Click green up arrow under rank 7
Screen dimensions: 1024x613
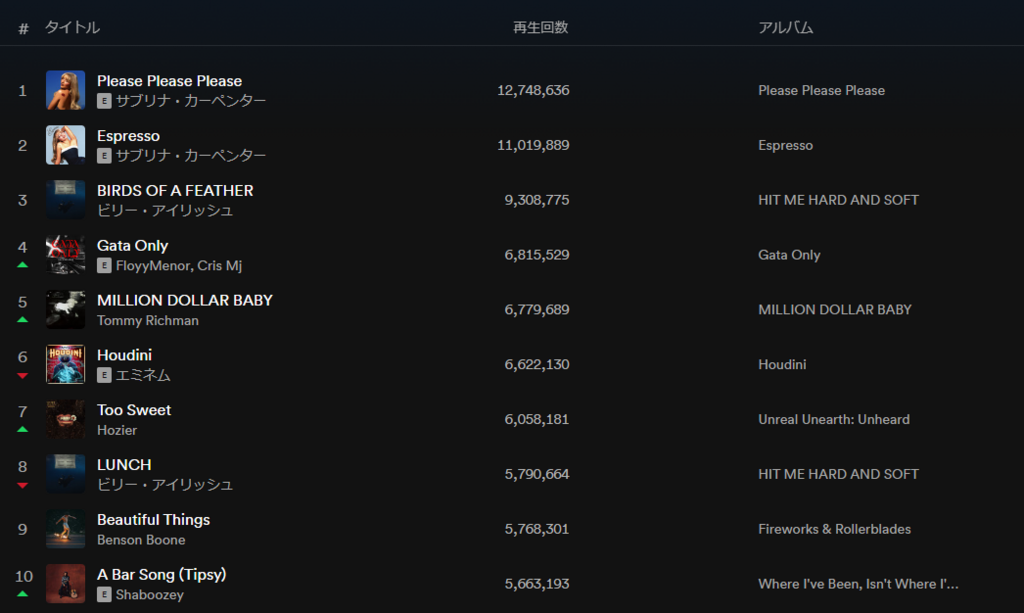[x=22, y=430]
